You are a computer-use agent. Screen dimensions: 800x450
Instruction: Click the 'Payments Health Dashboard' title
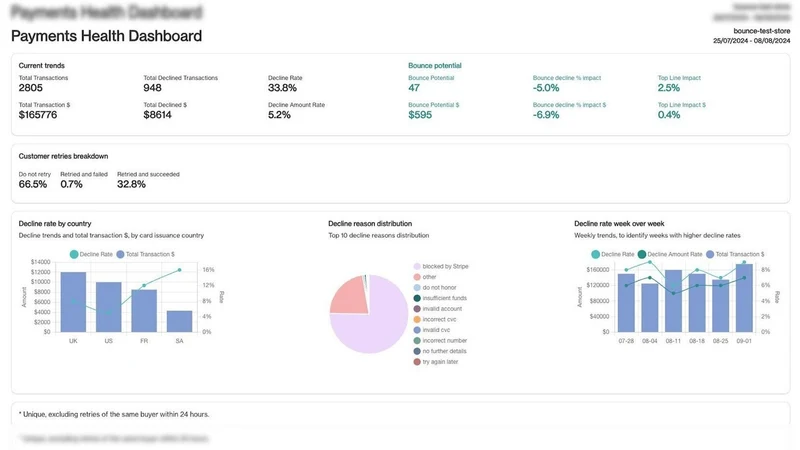point(107,36)
